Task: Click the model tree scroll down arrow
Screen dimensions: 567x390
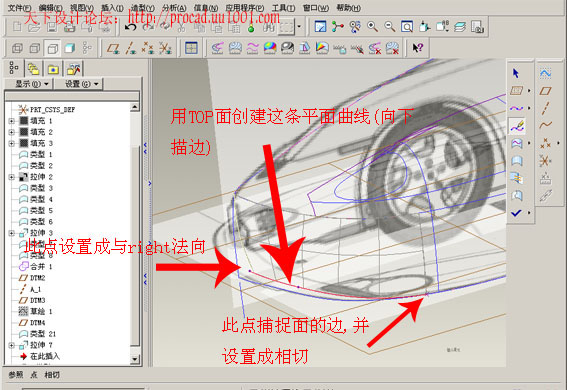Action: pyautogui.click(x=135, y=359)
